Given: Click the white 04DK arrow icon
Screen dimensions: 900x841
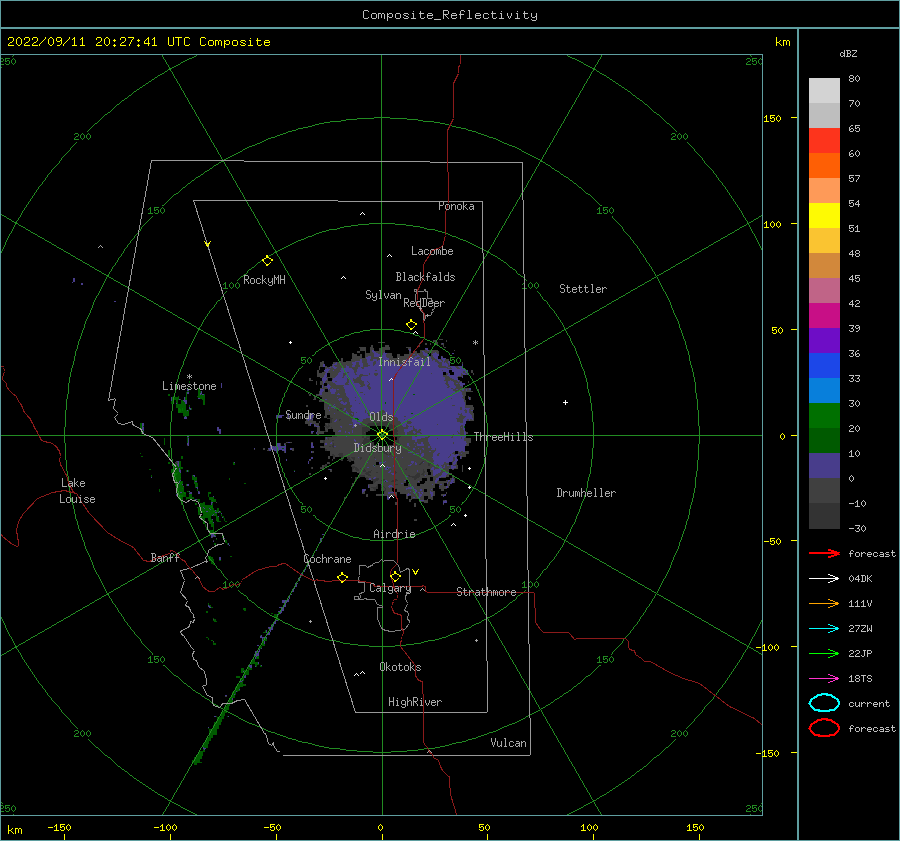Looking at the screenshot, I should click(824, 579).
